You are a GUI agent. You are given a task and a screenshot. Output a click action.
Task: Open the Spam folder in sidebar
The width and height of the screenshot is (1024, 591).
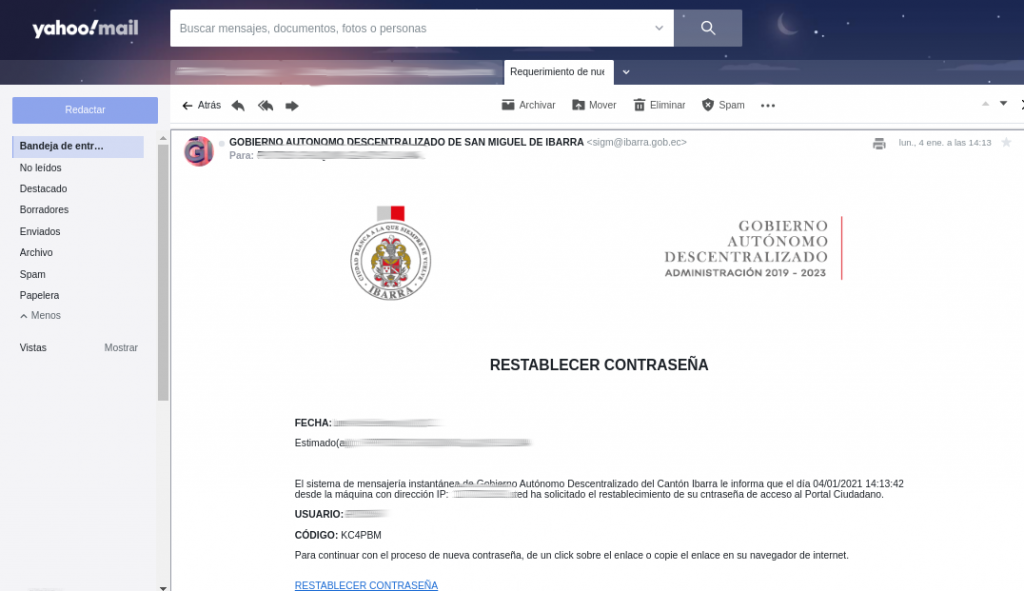click(33, 274)
